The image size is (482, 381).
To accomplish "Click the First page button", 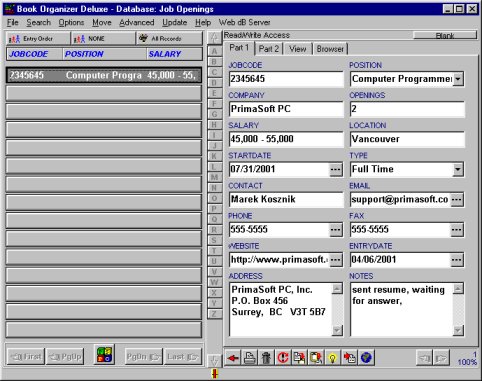I will (x=26, y=357).
